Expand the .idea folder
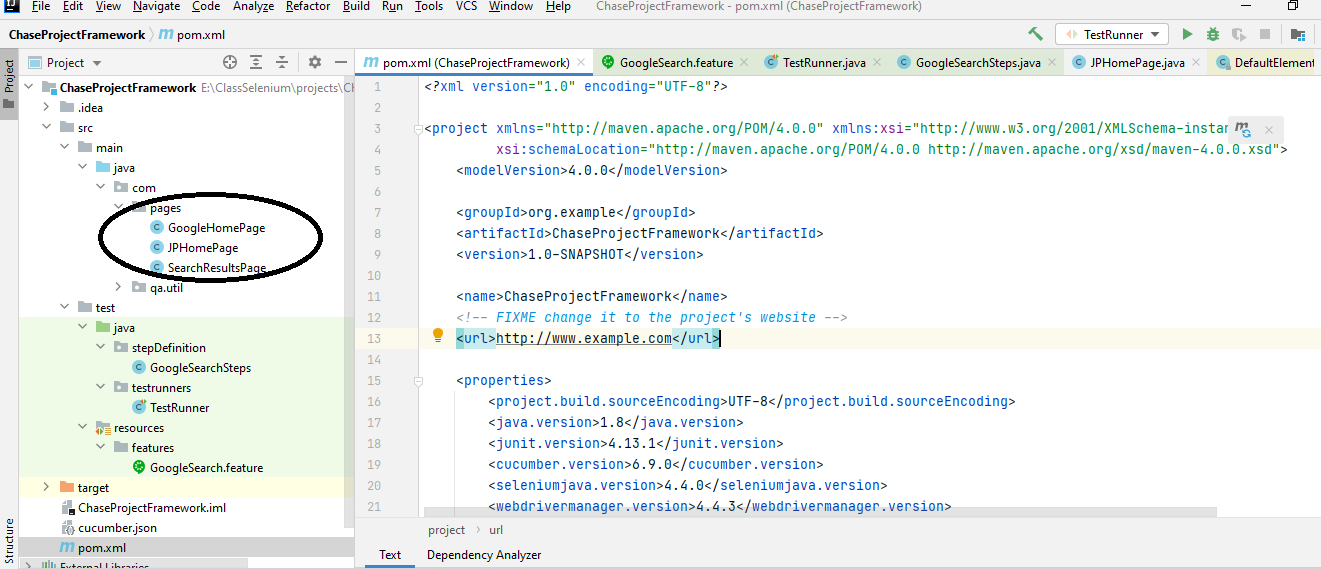Screen dimensions: 1321x569 (x=46, y=107)
